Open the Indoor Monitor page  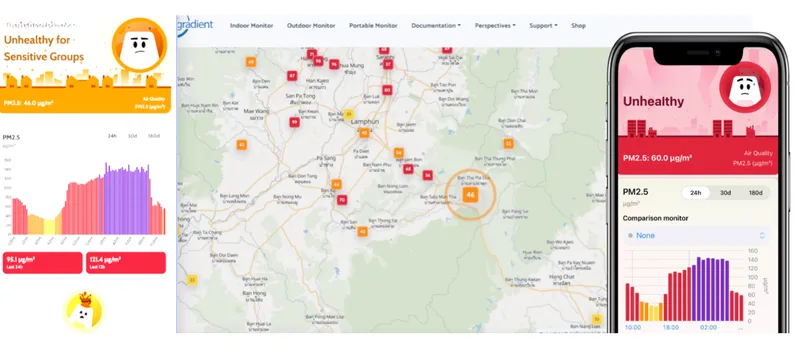click(x=252, y=25)
